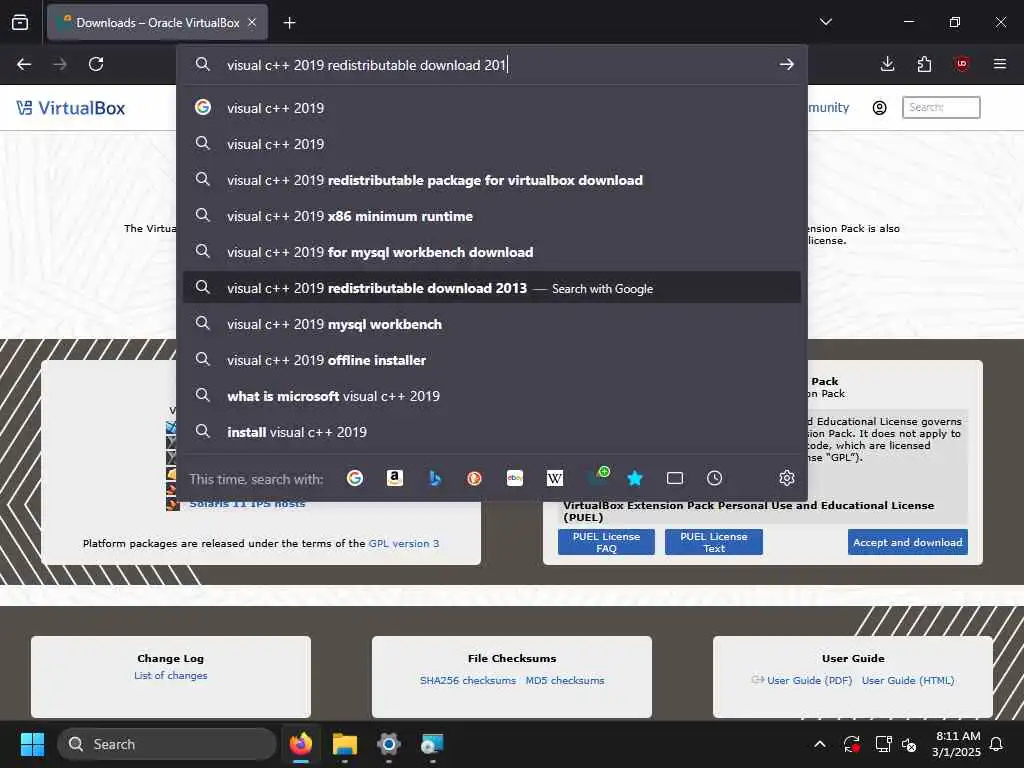Switch to Firefox in the taskbar
Image resolution: width=1024 pixels, height=768 pixels.
(300, 744)
